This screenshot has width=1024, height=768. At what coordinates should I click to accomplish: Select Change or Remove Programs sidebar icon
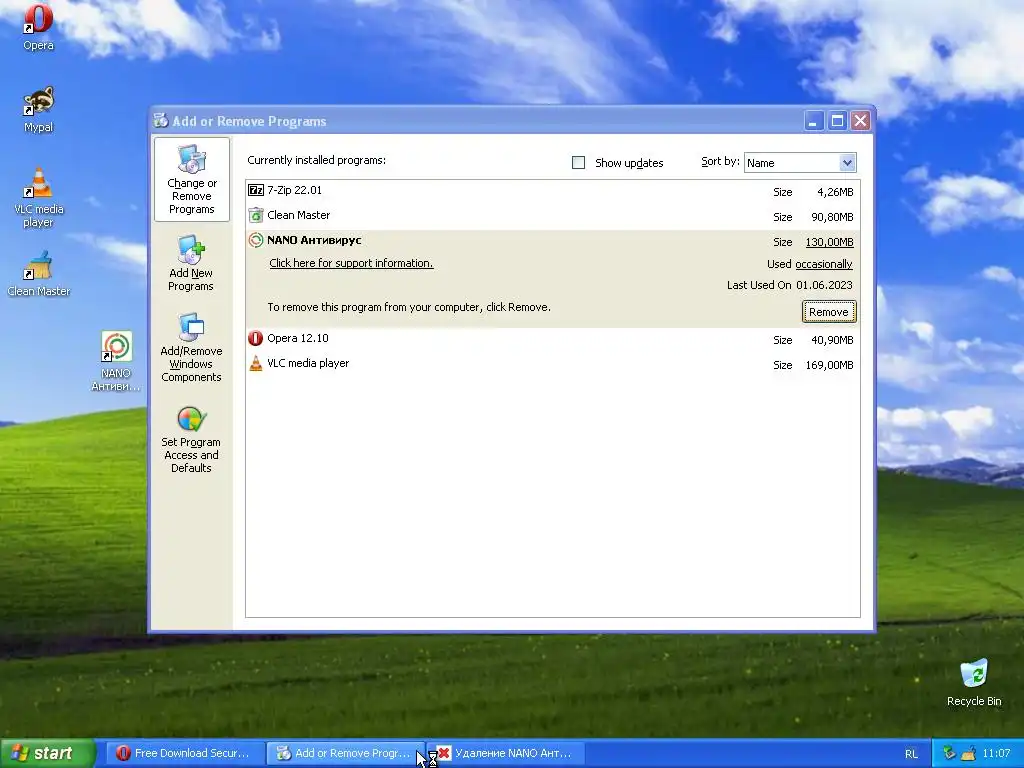click(x=191, y=180)
